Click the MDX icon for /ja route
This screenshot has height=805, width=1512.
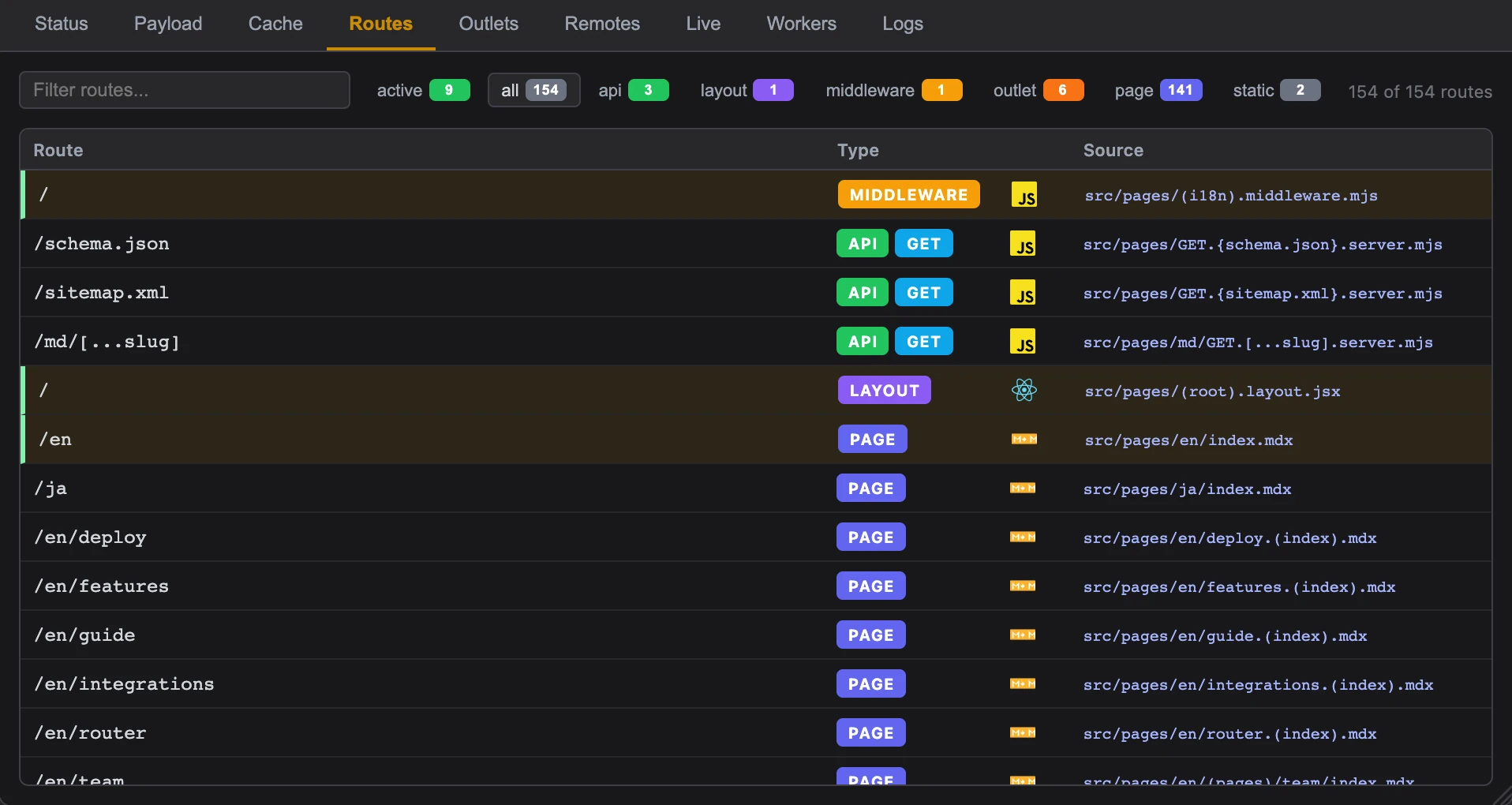point(1022,489)
